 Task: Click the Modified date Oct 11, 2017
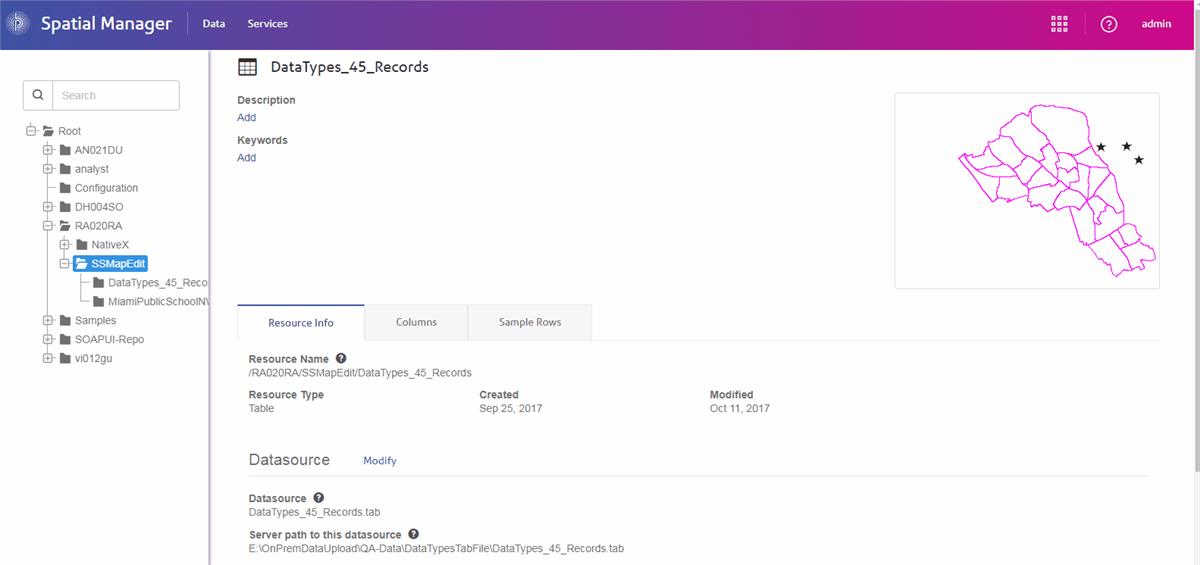(x=740, y=408)
